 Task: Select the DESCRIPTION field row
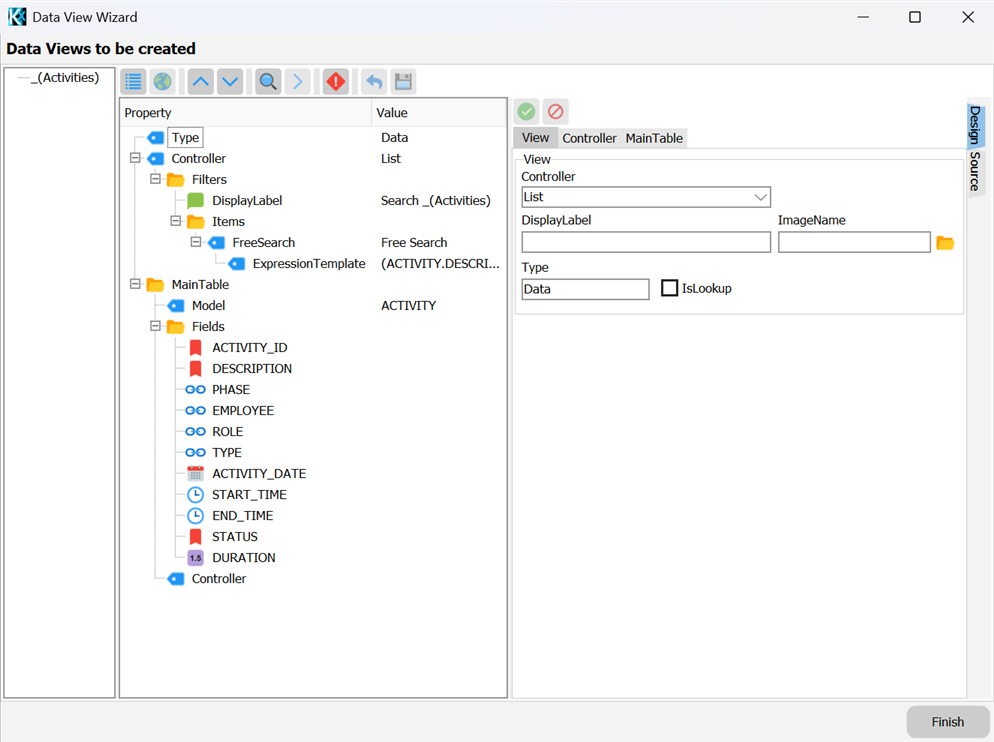click(252, 368)
